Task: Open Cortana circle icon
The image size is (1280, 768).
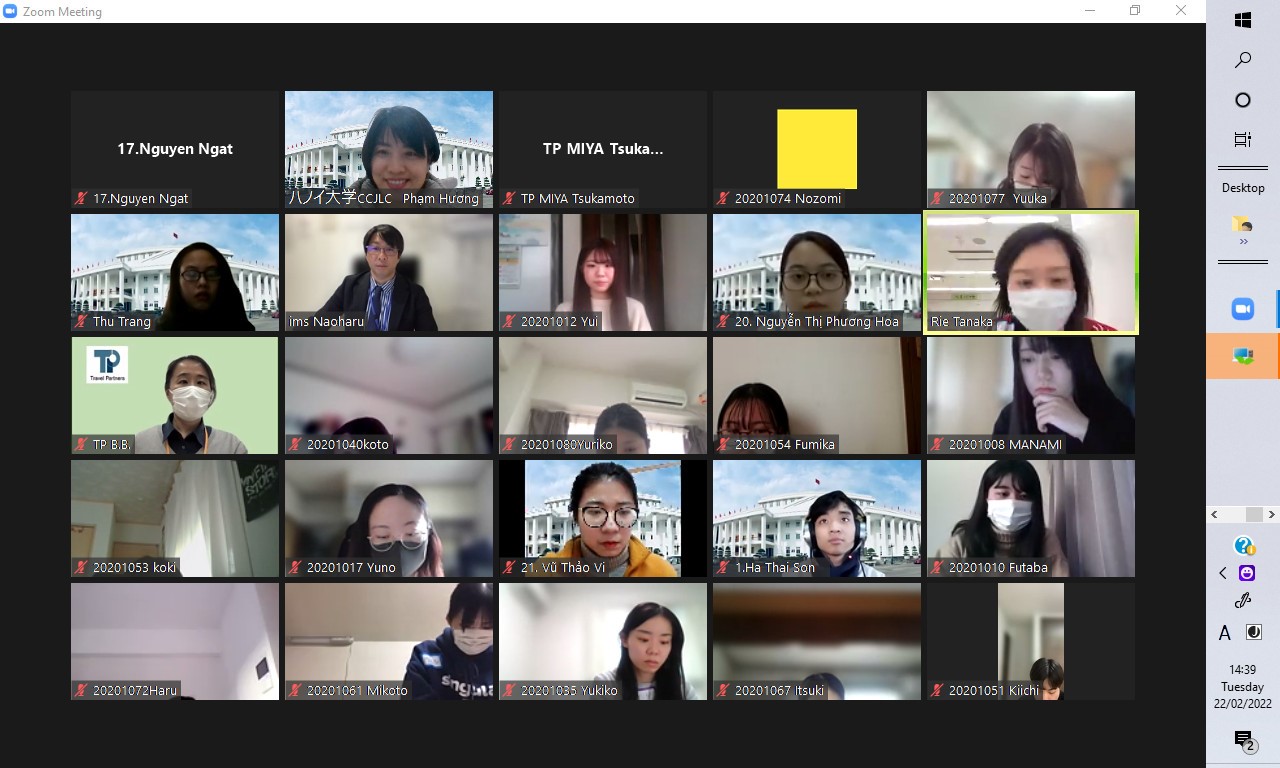Action: [1243, 100]
